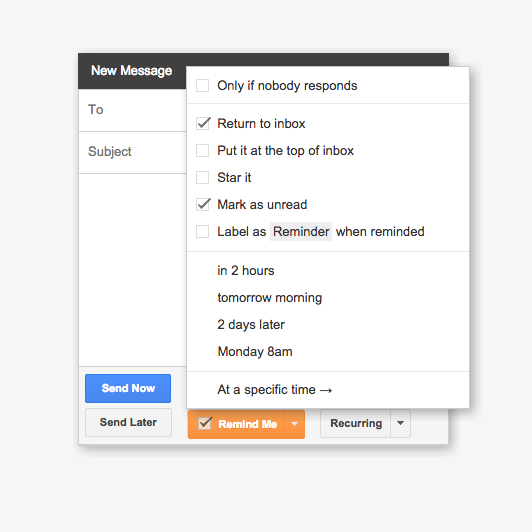The width and height of the screenshot is (532, 532).
Task: Toggle the checkbox inside Remind Me button
Action: coord(205,423)
